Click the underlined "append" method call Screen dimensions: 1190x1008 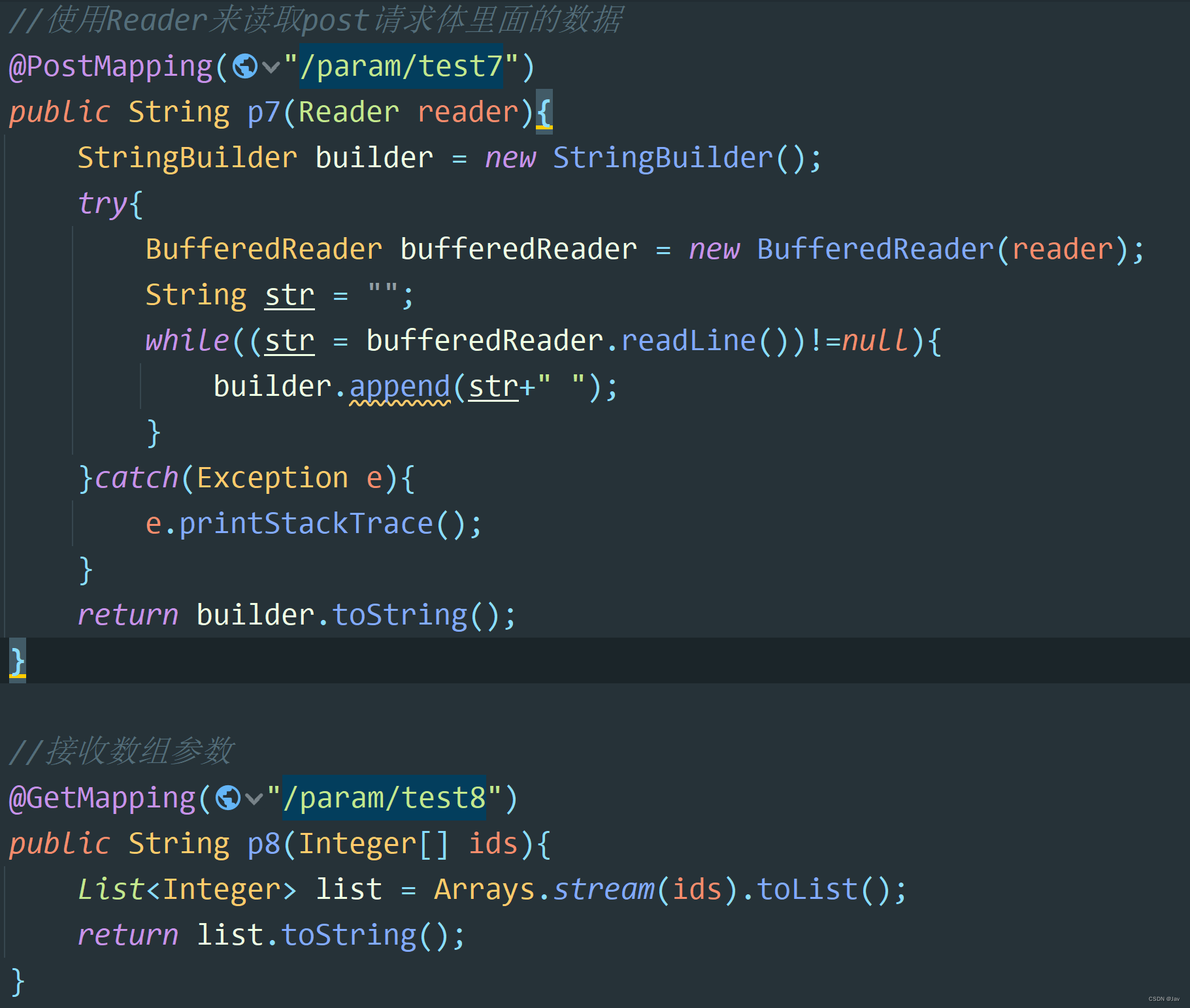400,385
